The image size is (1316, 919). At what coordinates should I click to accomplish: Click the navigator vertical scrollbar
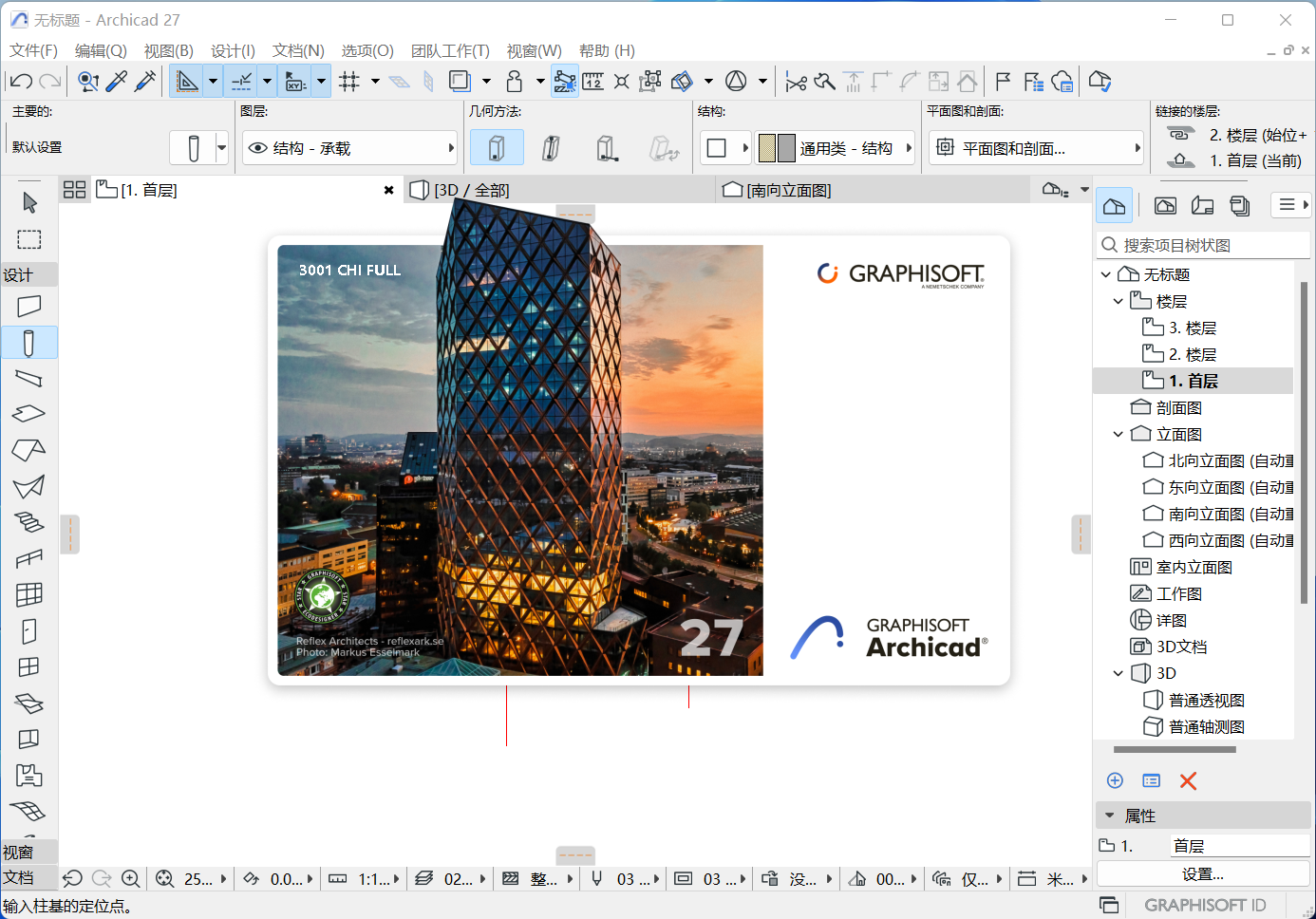1304,441
